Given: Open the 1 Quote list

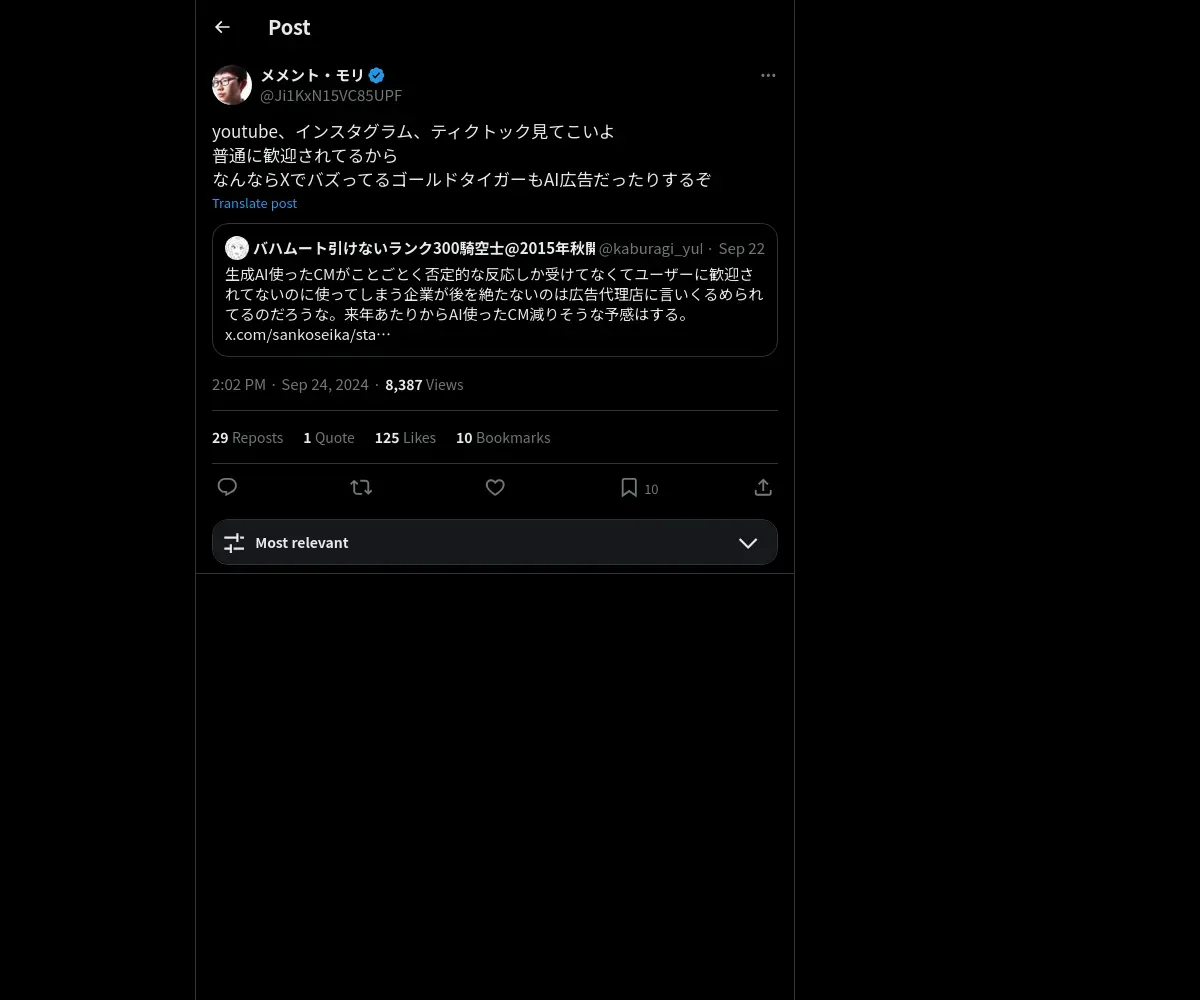Looking at the screenshot, I should (x=329, y=438).
